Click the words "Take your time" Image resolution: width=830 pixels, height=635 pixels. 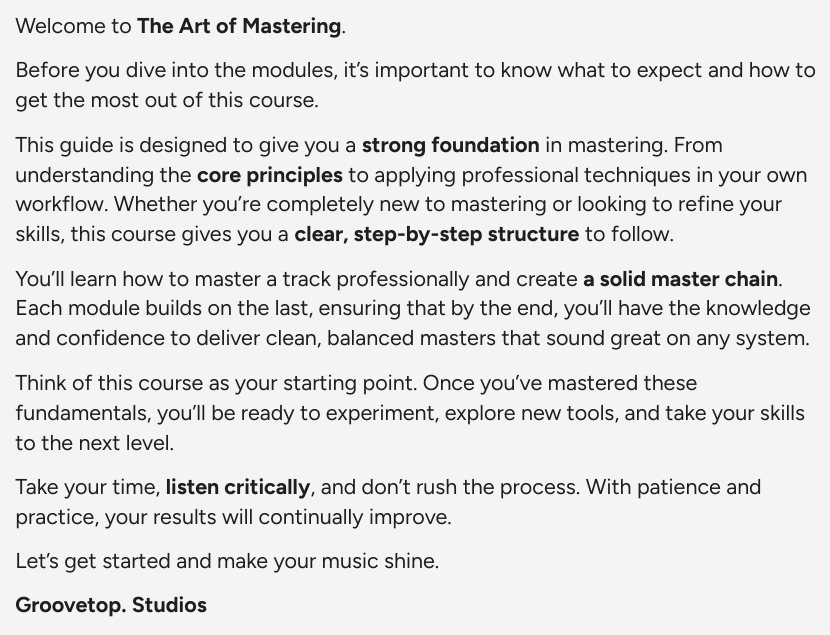(87, 488)
